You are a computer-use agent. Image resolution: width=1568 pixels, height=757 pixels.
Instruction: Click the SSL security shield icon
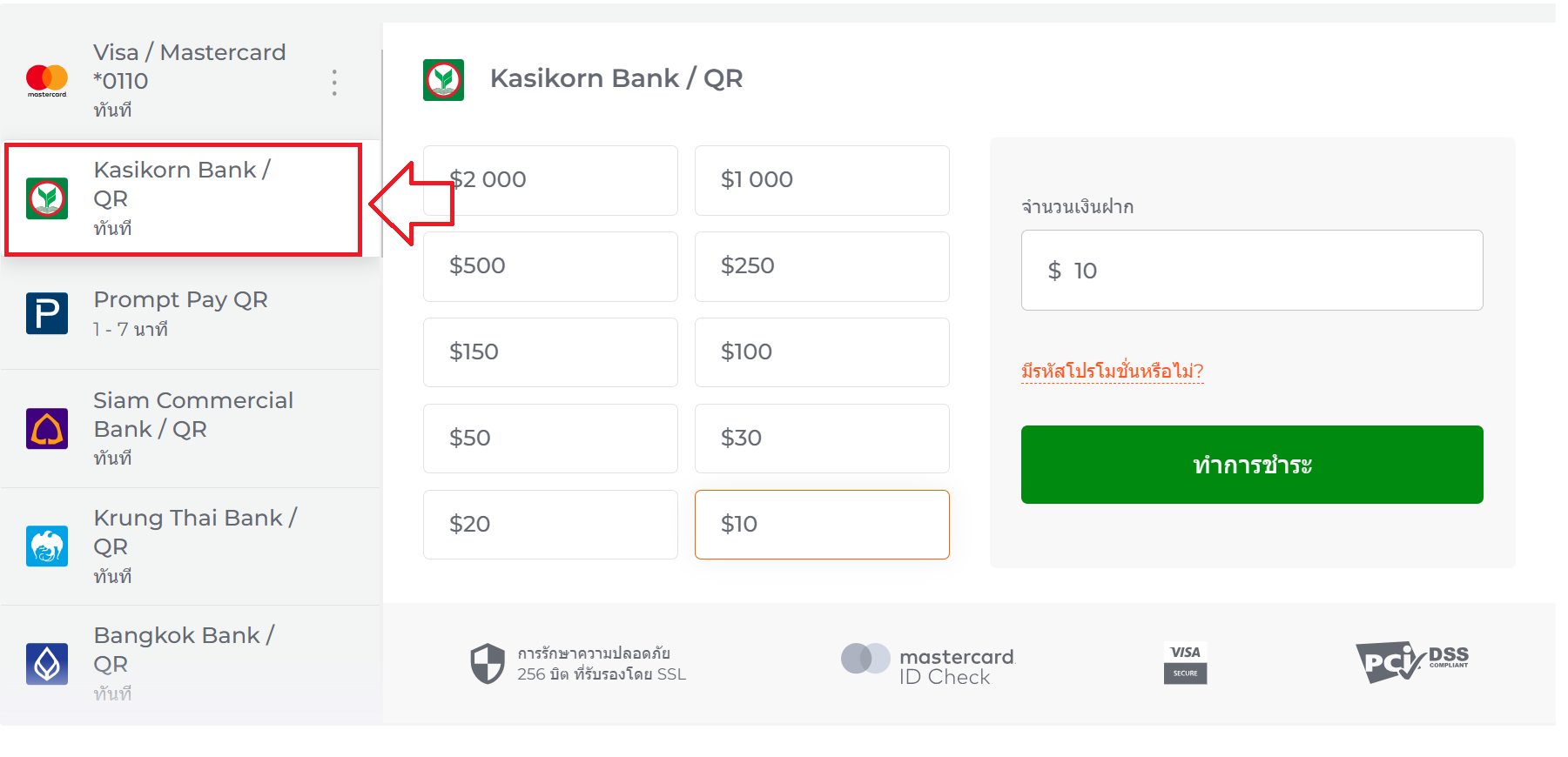click(x=488, y=664)
